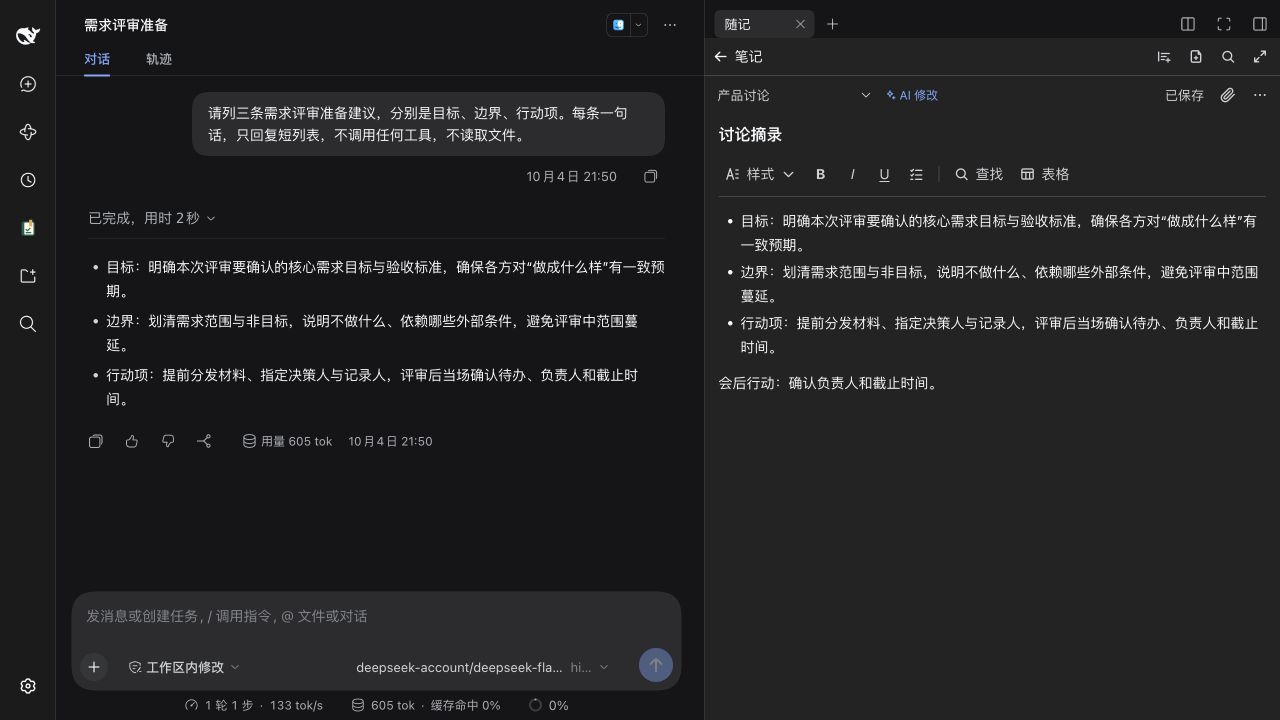
Task: Open the notes list sort icon
Action: (1164, 57)
